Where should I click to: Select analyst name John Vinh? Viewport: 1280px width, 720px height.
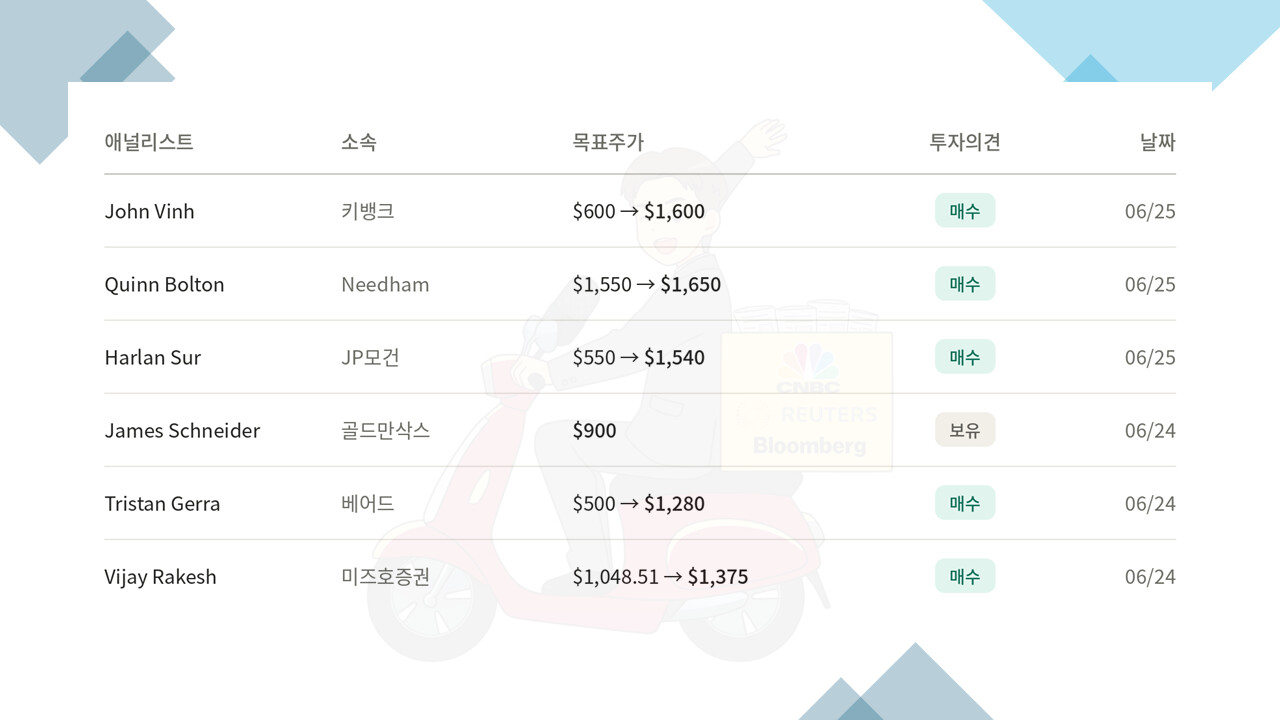[x=150, y=211]
